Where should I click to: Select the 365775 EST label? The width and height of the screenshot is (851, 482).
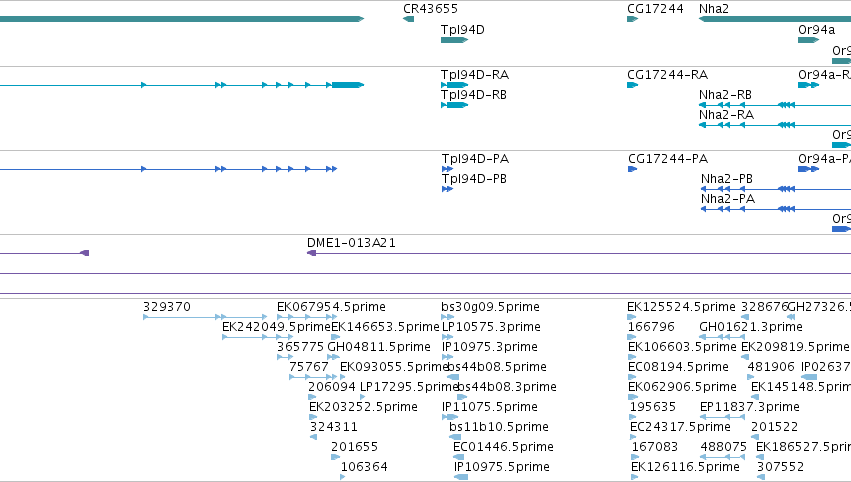tap(300, 347)
